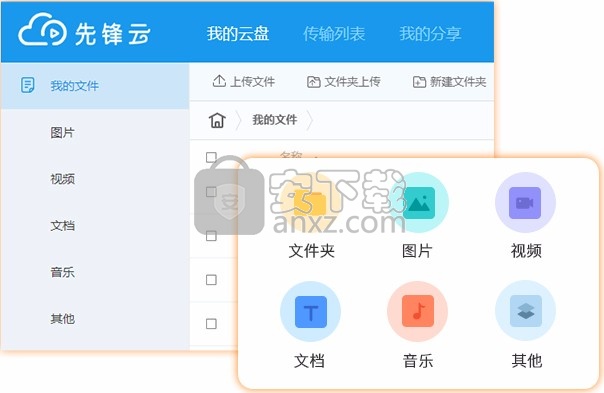Click the 文件夹上传 folder upload button
The height and width of the screenshot is (393, 604).
click(344, 81)
